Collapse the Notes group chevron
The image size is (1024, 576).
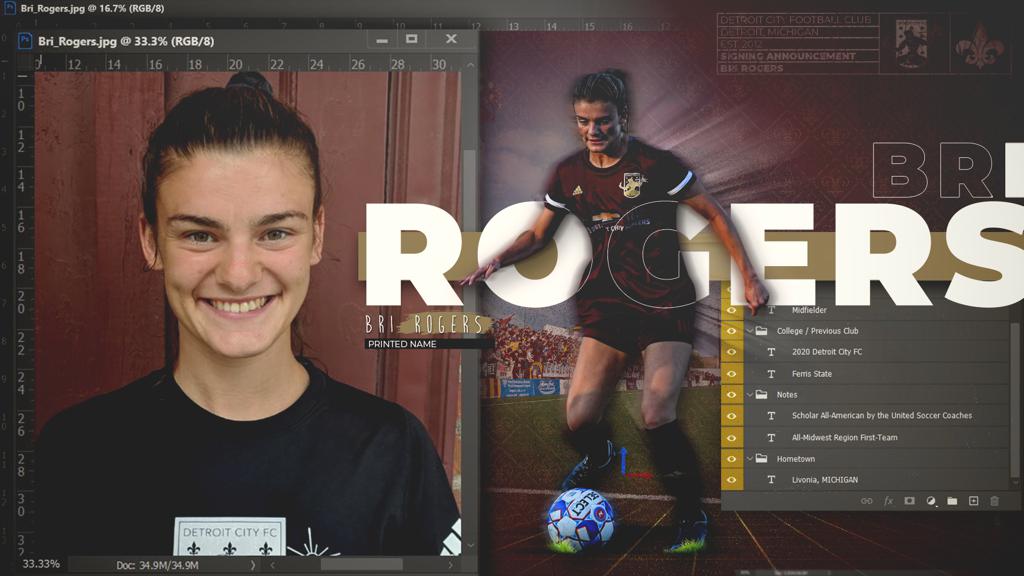[750, 394]
